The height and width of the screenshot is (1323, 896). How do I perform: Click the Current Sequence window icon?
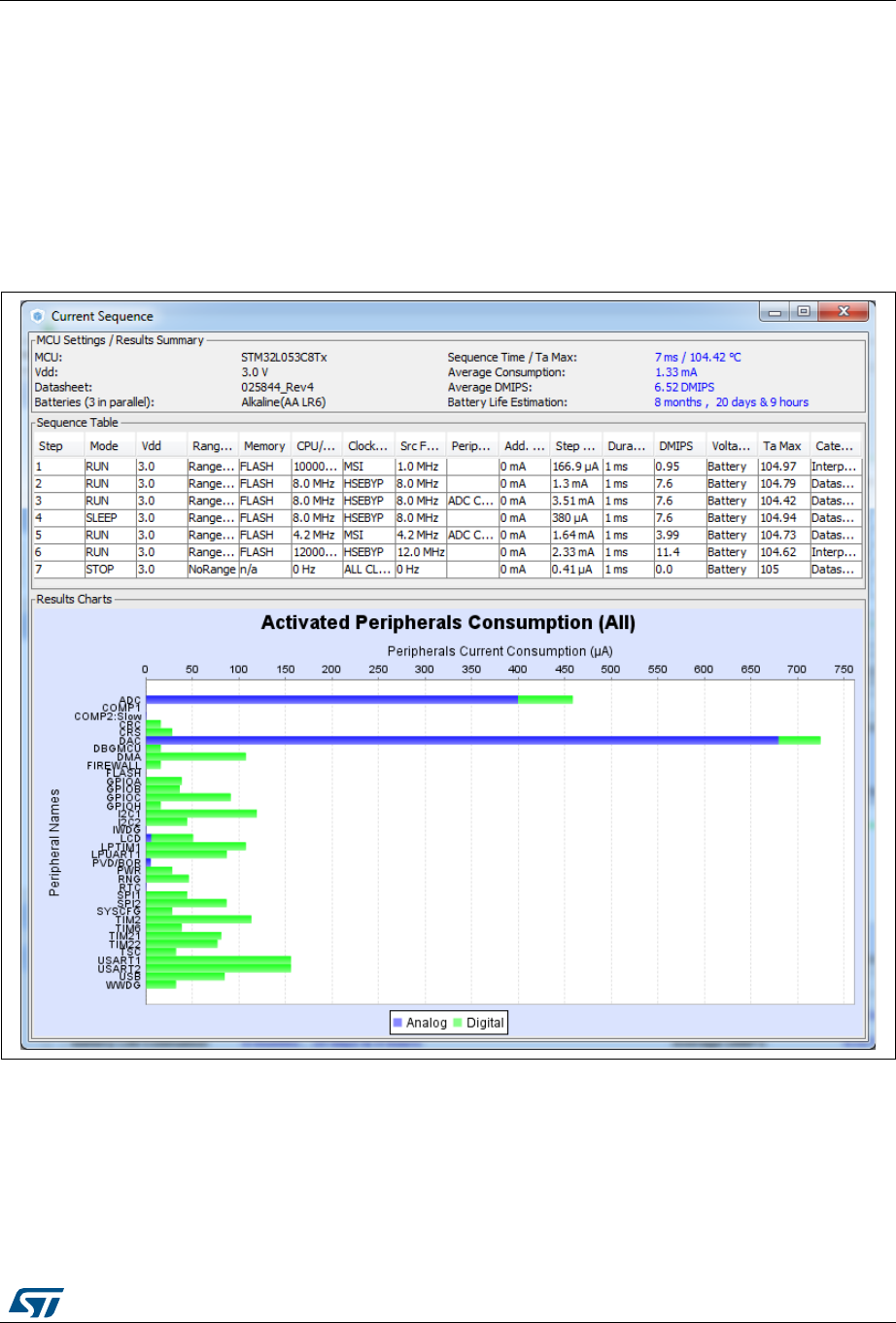(38, 316)
